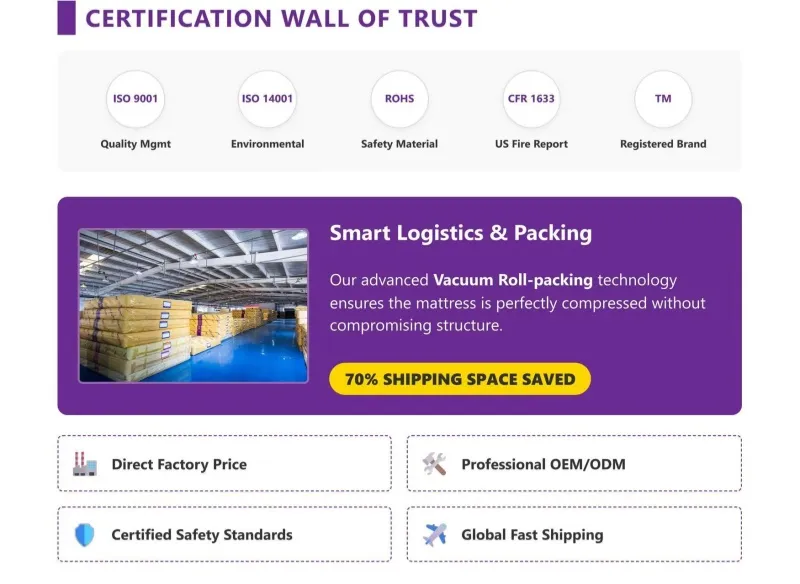Open the Certified Safety Standards card
Viewport: 800px width, 584px height.
pyautogui.click(x=224, y=535)
